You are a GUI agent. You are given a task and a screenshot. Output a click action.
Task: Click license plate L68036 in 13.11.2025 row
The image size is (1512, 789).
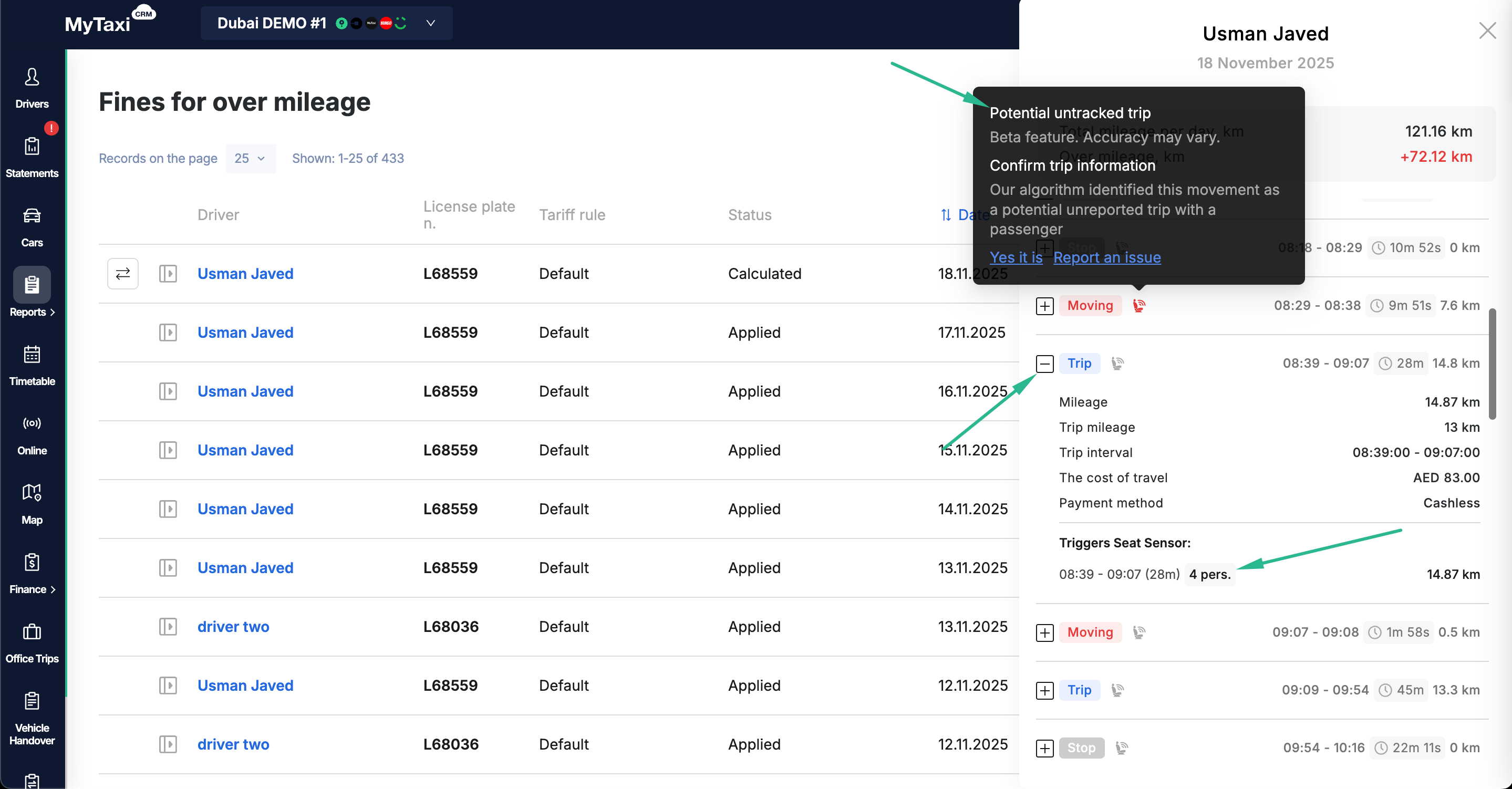(451, 626)
